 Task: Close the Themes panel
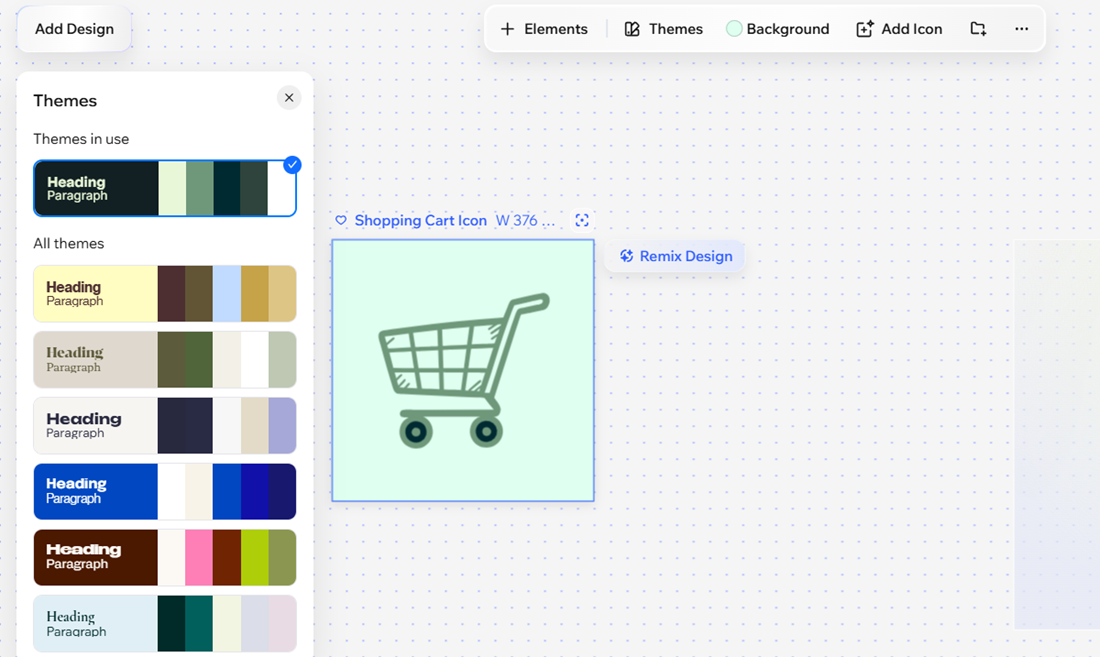(x=289, y=98)
